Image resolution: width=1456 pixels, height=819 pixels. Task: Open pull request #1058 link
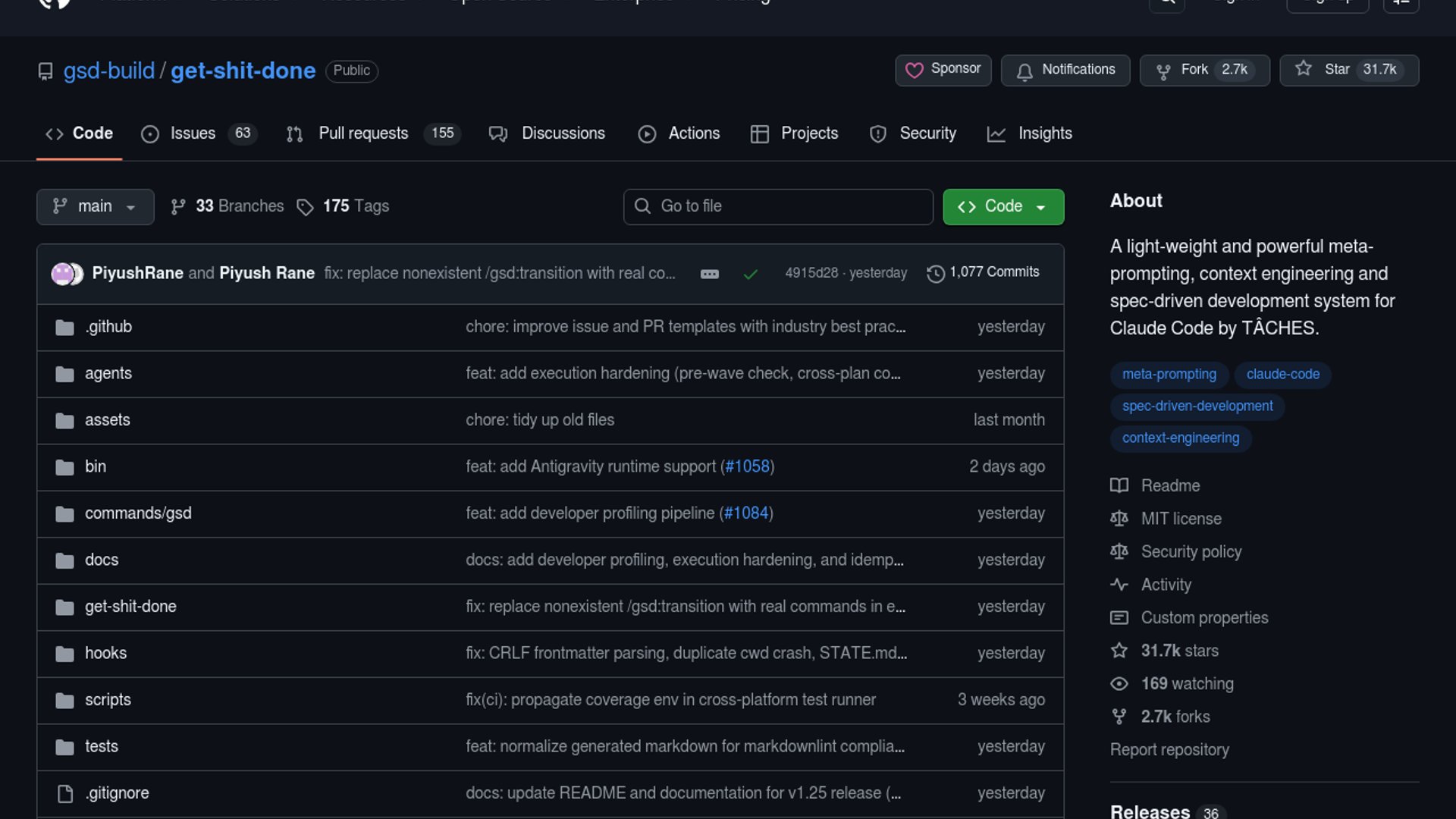click(747, 466)
